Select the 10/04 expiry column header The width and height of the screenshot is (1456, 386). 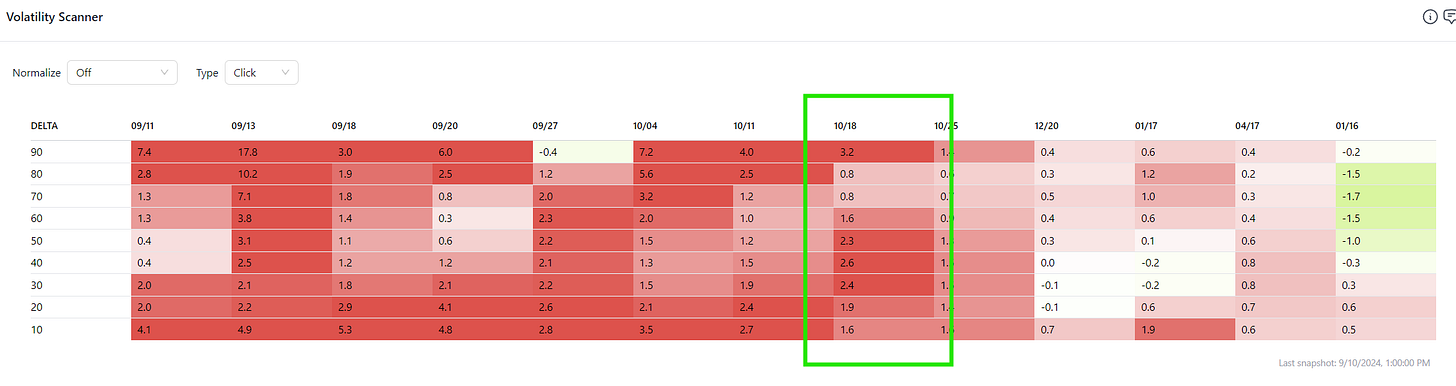[x=645, y=126]
